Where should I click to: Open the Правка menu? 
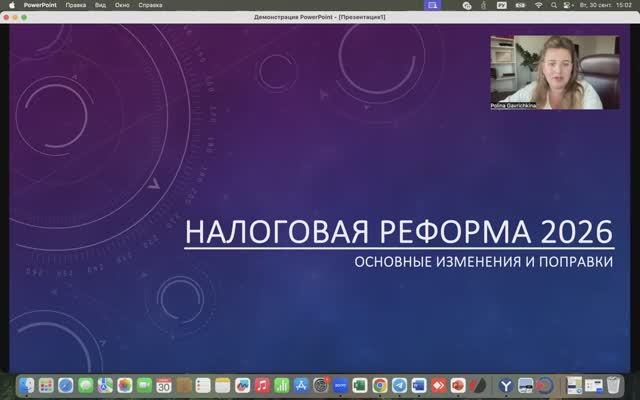tap(76, 5)
